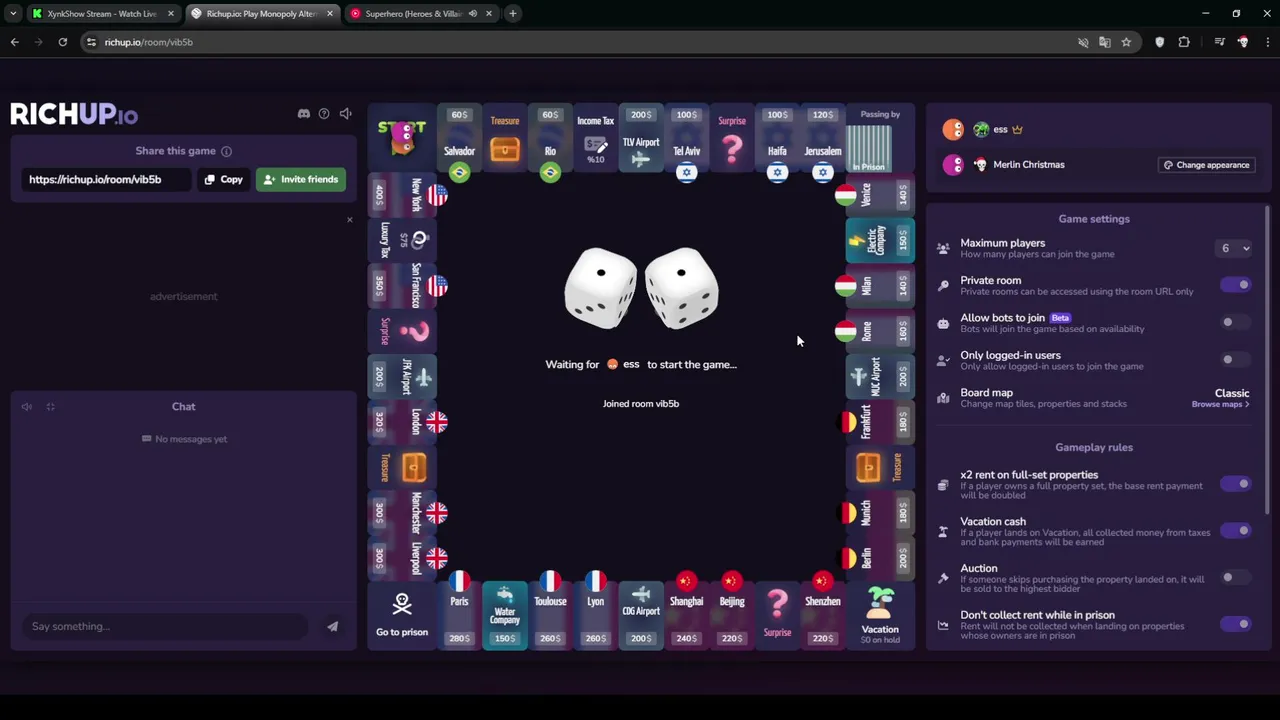Enable Only logged-in users switch
Viewport: 1280px width, 720px height.
(1236, 359)
